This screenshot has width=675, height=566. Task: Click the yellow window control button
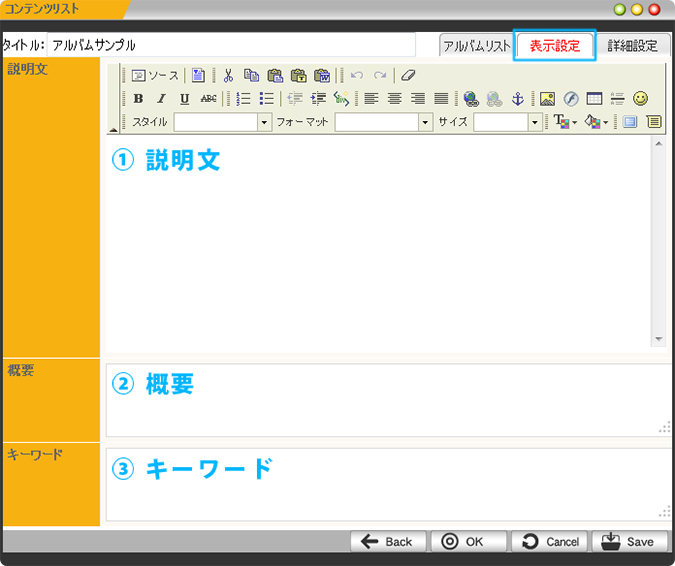click(637, 9)
